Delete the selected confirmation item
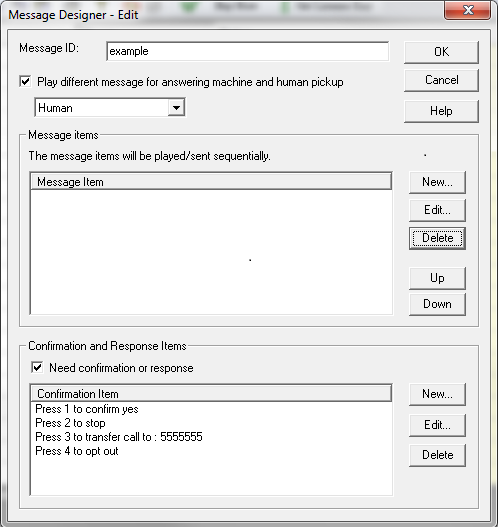This screenshot has height=527, width=499. [x=437, y=455]
